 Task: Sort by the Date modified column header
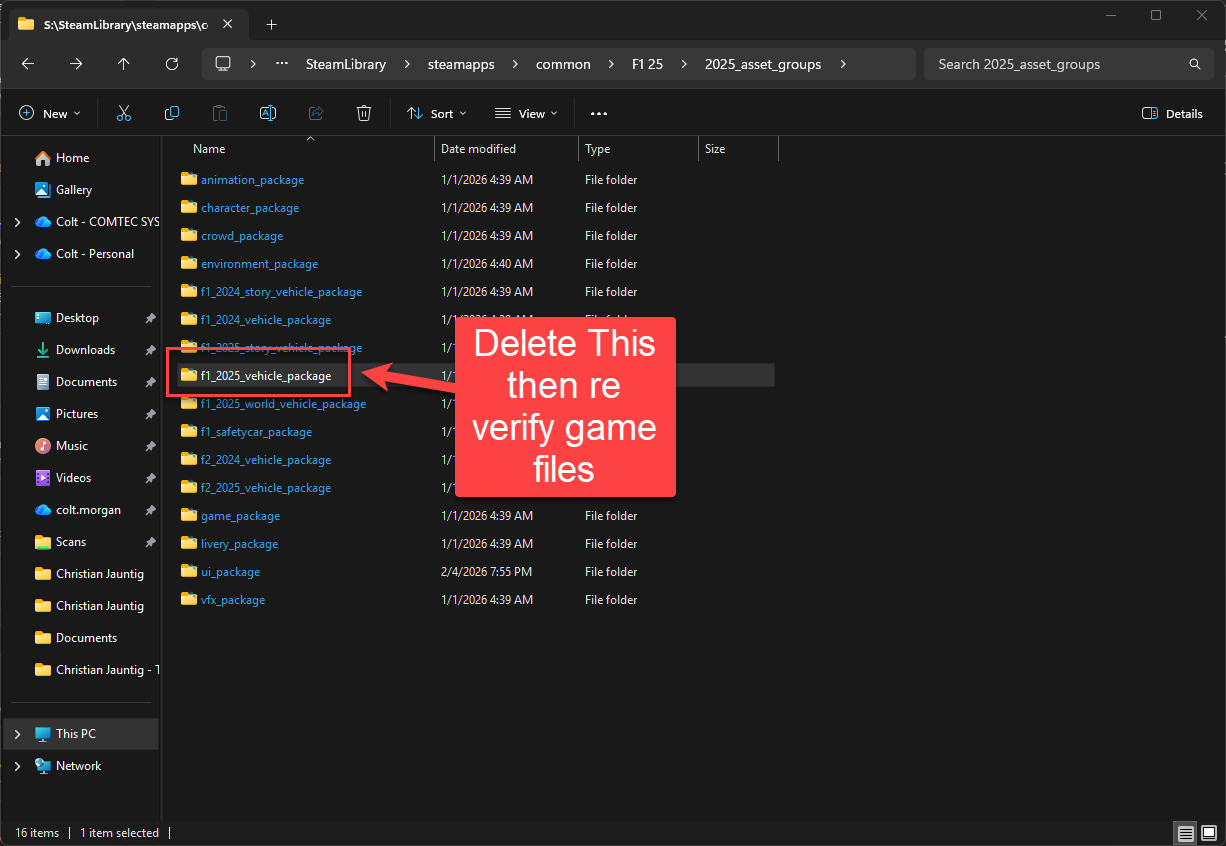tap(479, 149)
